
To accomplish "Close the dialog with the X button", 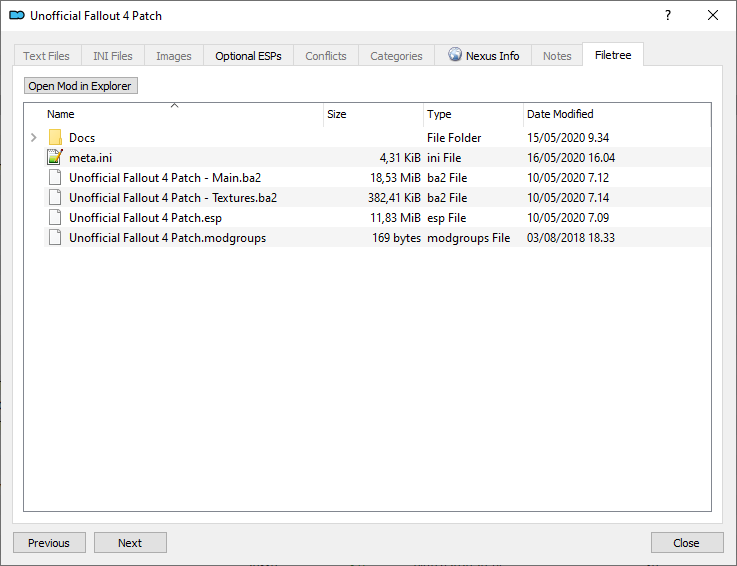I will tap(713, 16).
